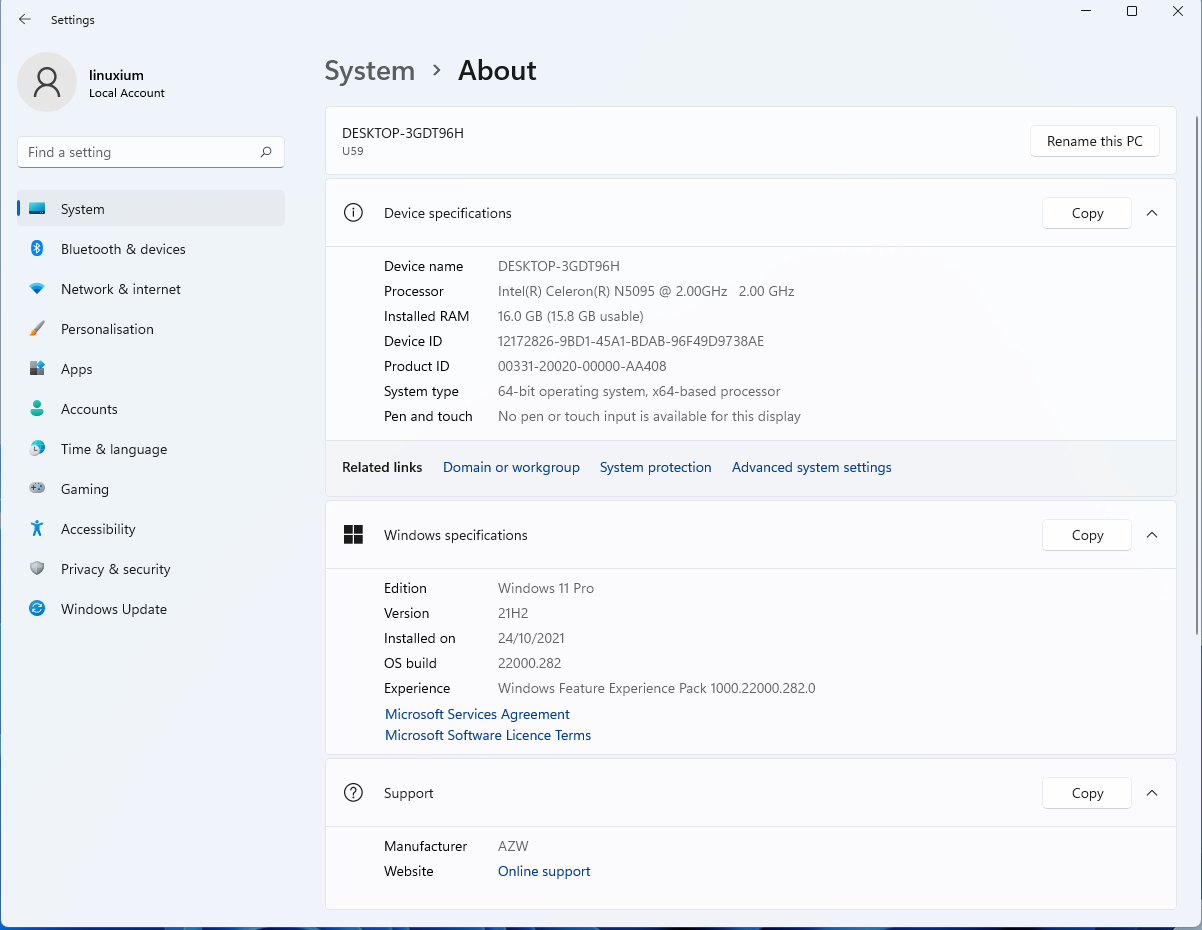Viewport: 1202px width, 930px height.
Task: Click the Find a setting field
Action: coord(151,152)
